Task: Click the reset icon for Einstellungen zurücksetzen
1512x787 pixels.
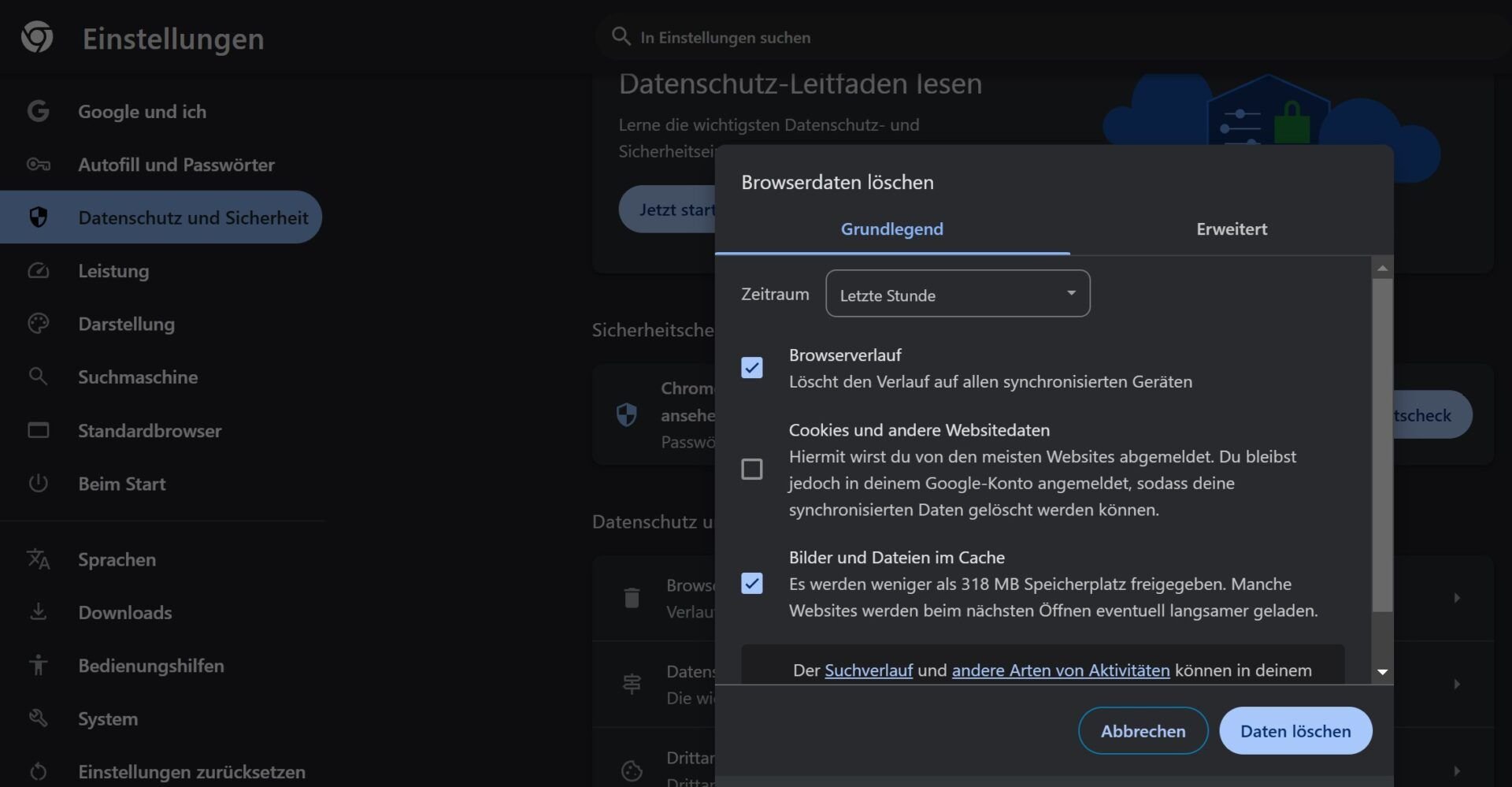Action: (x=38, y=771)
